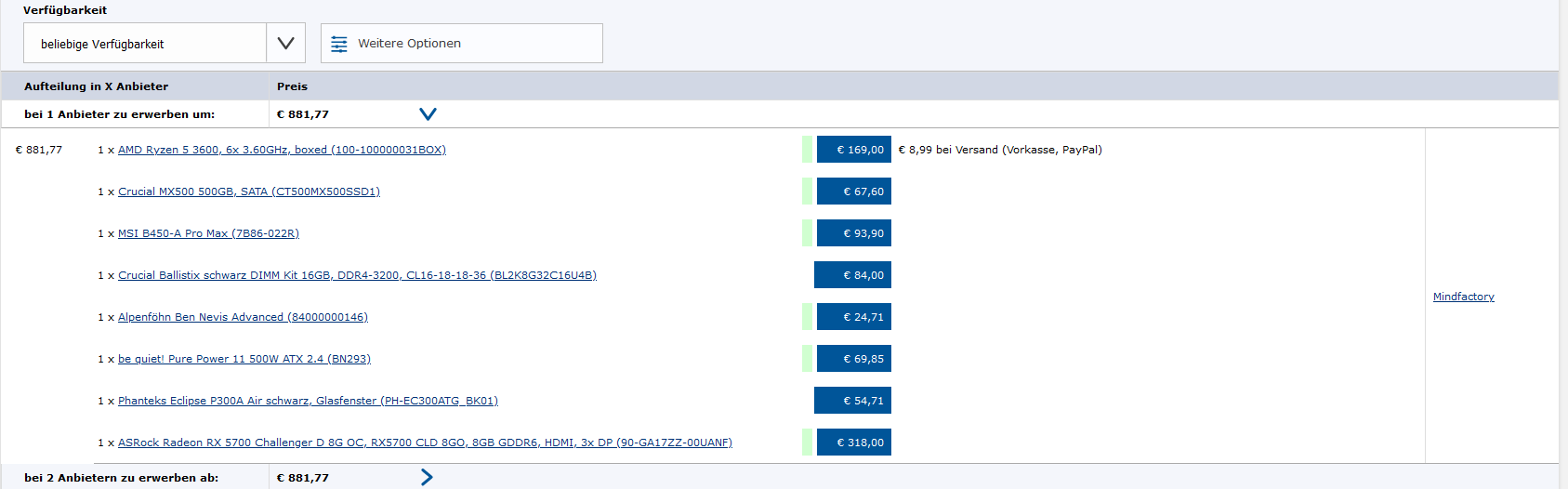Click the € 318,00 price button

click(854, 442)
